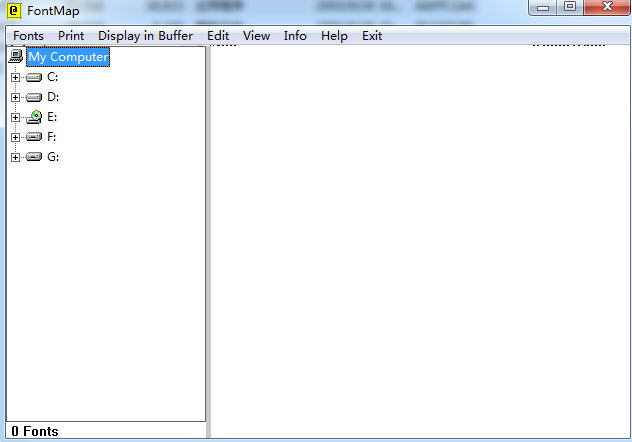The width and height of the screenshot is (632, 442).
Task: Click the D: hard drive icon
Action: point(34,97)
